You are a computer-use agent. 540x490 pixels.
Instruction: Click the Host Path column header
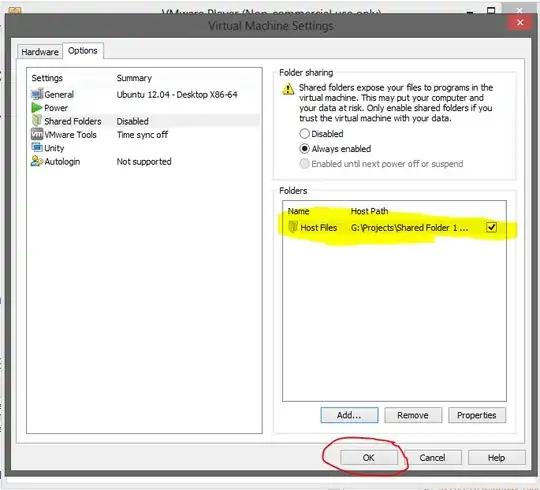tap(369, 211)
